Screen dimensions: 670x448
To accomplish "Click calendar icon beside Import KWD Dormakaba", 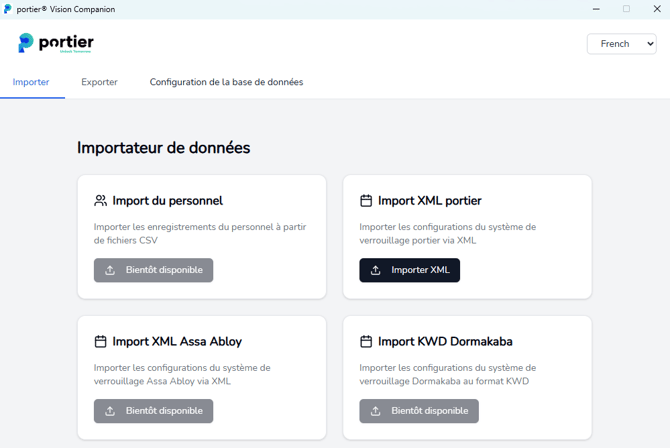I will [366, 342].
